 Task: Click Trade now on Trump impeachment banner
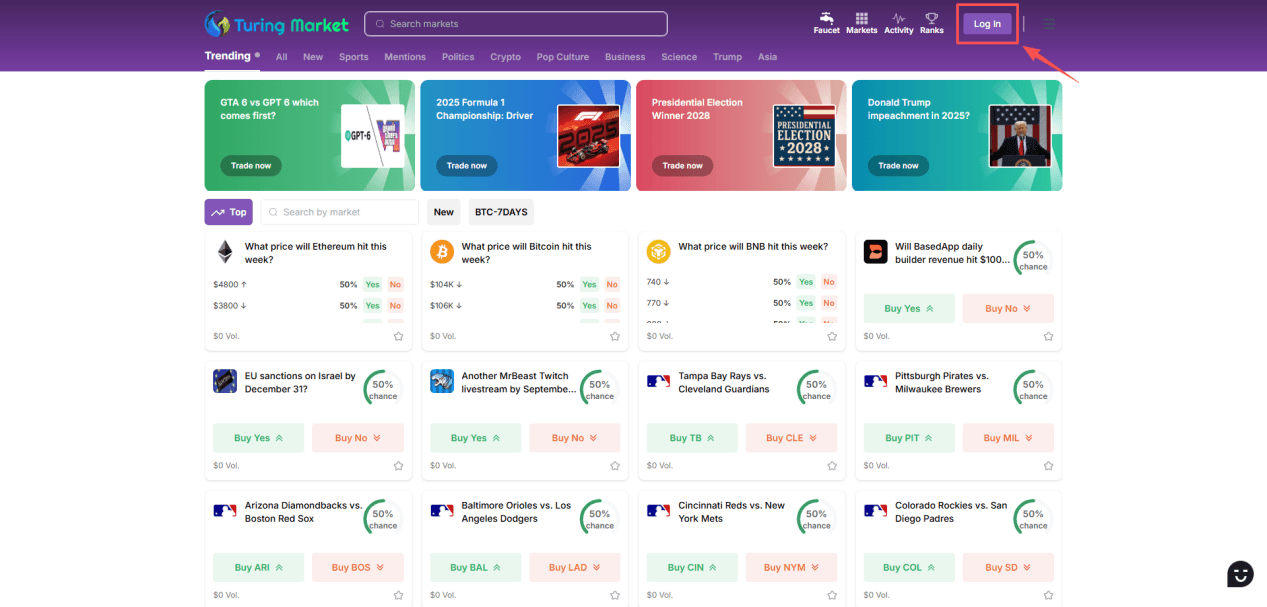(898, 166)
